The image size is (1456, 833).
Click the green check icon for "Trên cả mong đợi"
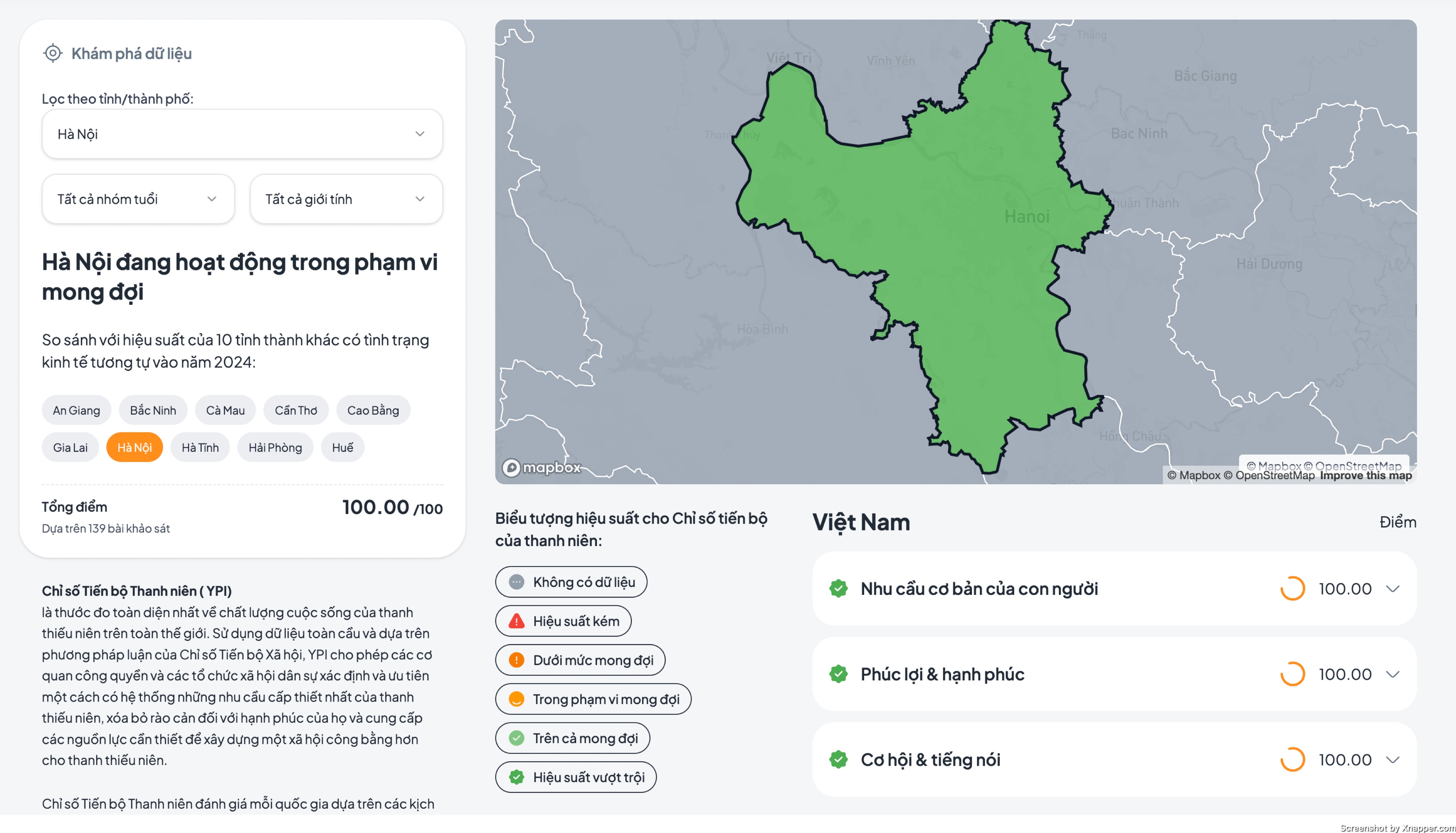point(517,738)
